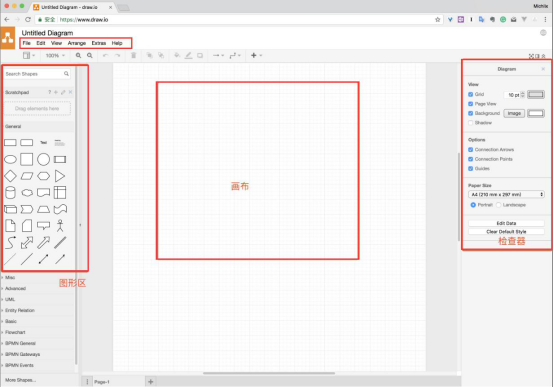Toggle the Connection Arrows checkbox
Screen dimensions: 554x387
pyautogui.click(x=471, y=150)
